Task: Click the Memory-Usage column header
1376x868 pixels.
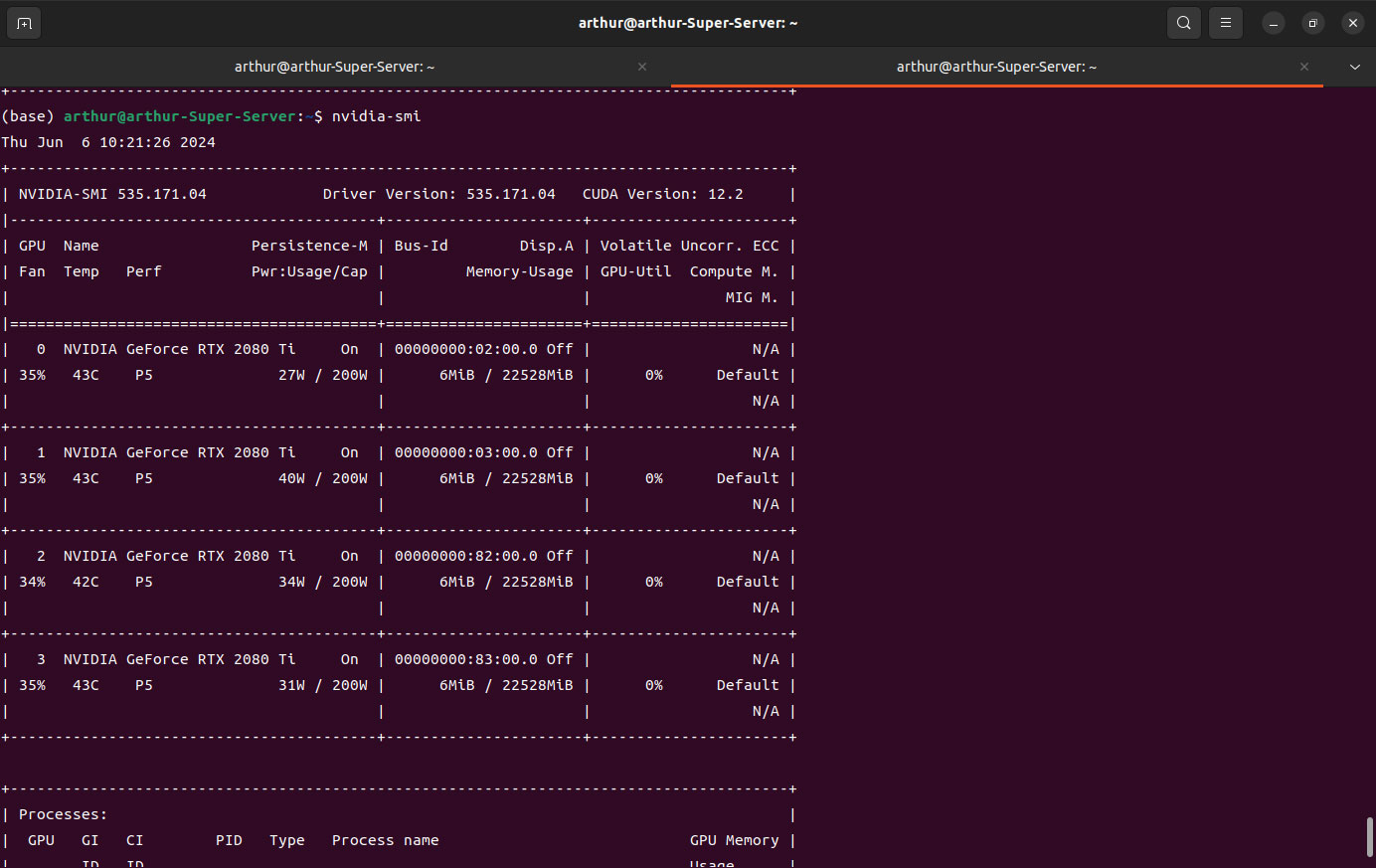Action: [519, 271]
